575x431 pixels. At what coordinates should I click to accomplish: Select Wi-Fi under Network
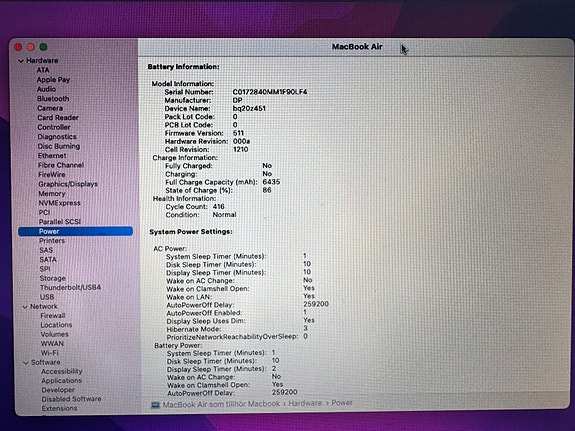click(50, 353)
